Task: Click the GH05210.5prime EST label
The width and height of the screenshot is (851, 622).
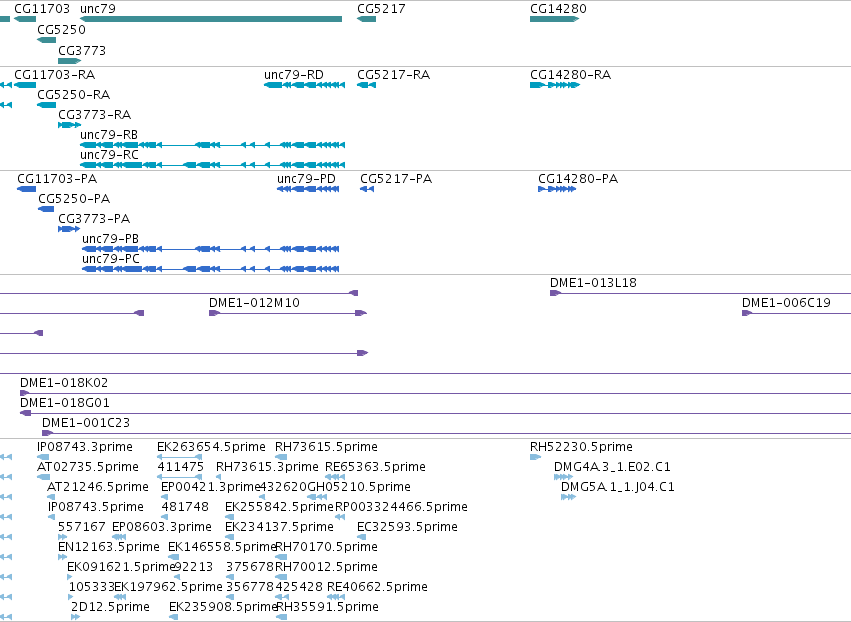Action: 359,487
